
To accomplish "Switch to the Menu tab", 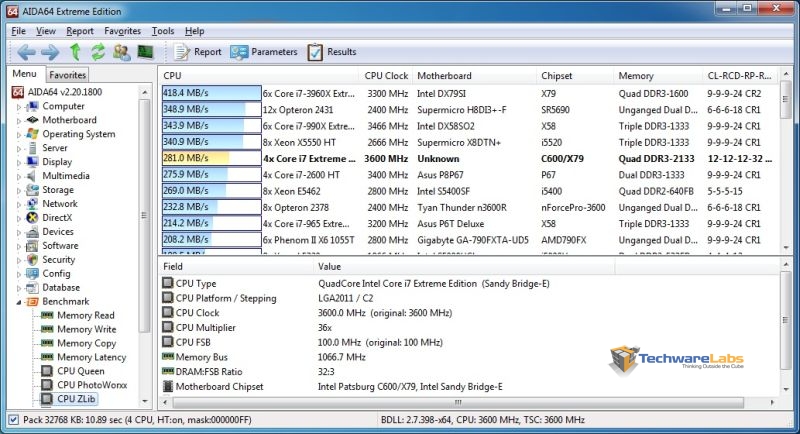I will (x=25, y=74).
